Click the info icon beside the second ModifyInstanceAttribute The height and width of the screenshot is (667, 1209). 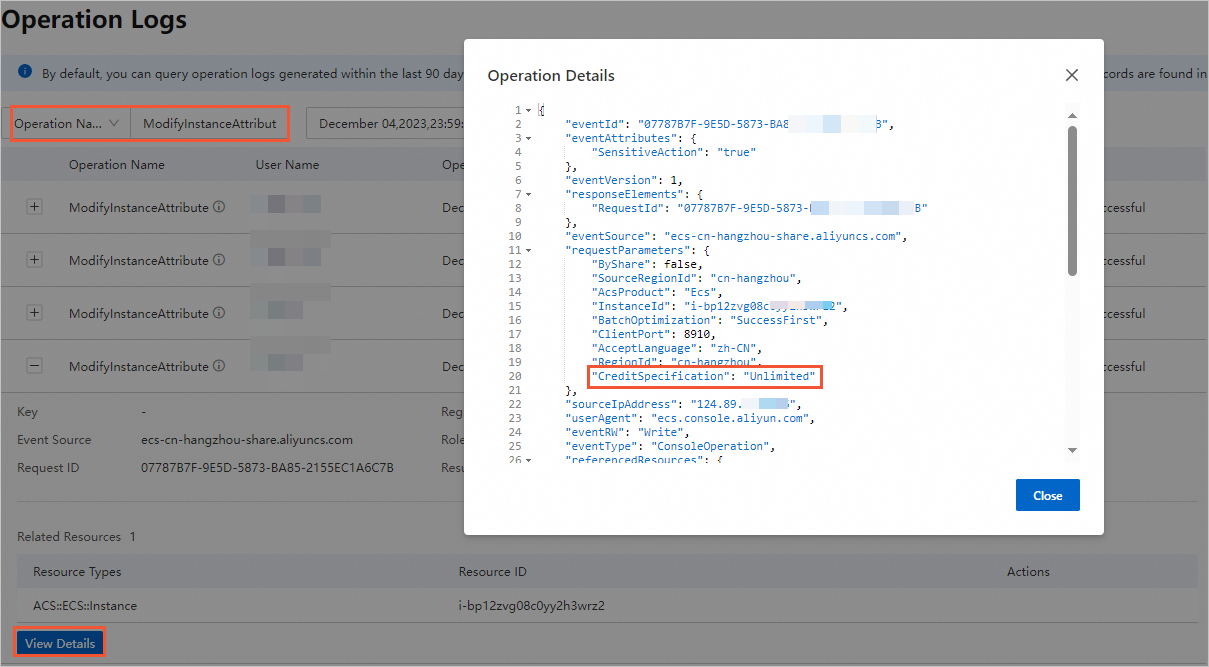click(218, 260)
